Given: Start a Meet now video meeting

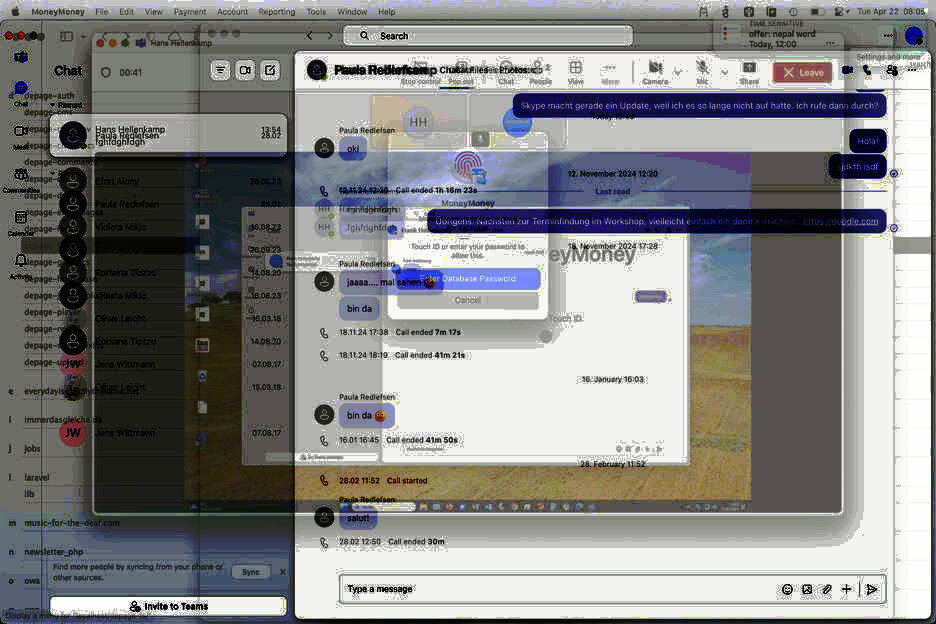Looking at the screenshot, I should [245, 70].
